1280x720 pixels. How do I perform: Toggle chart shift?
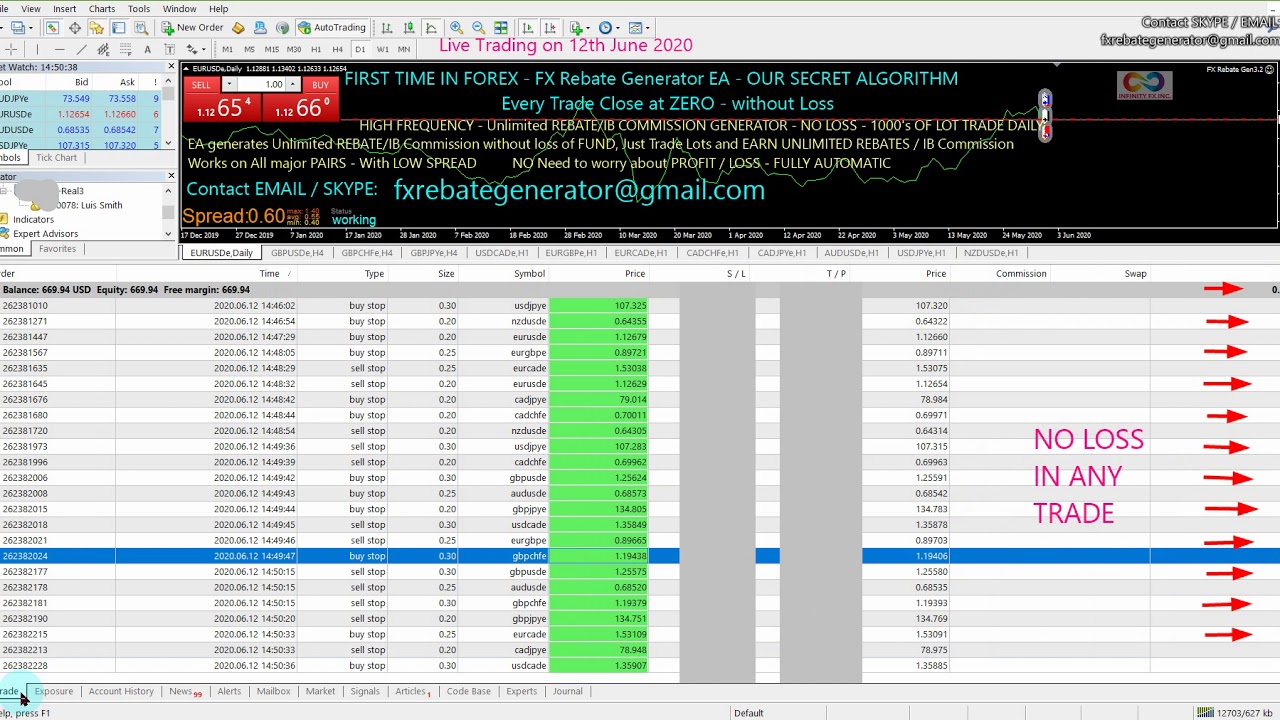(x=549, y=27)
